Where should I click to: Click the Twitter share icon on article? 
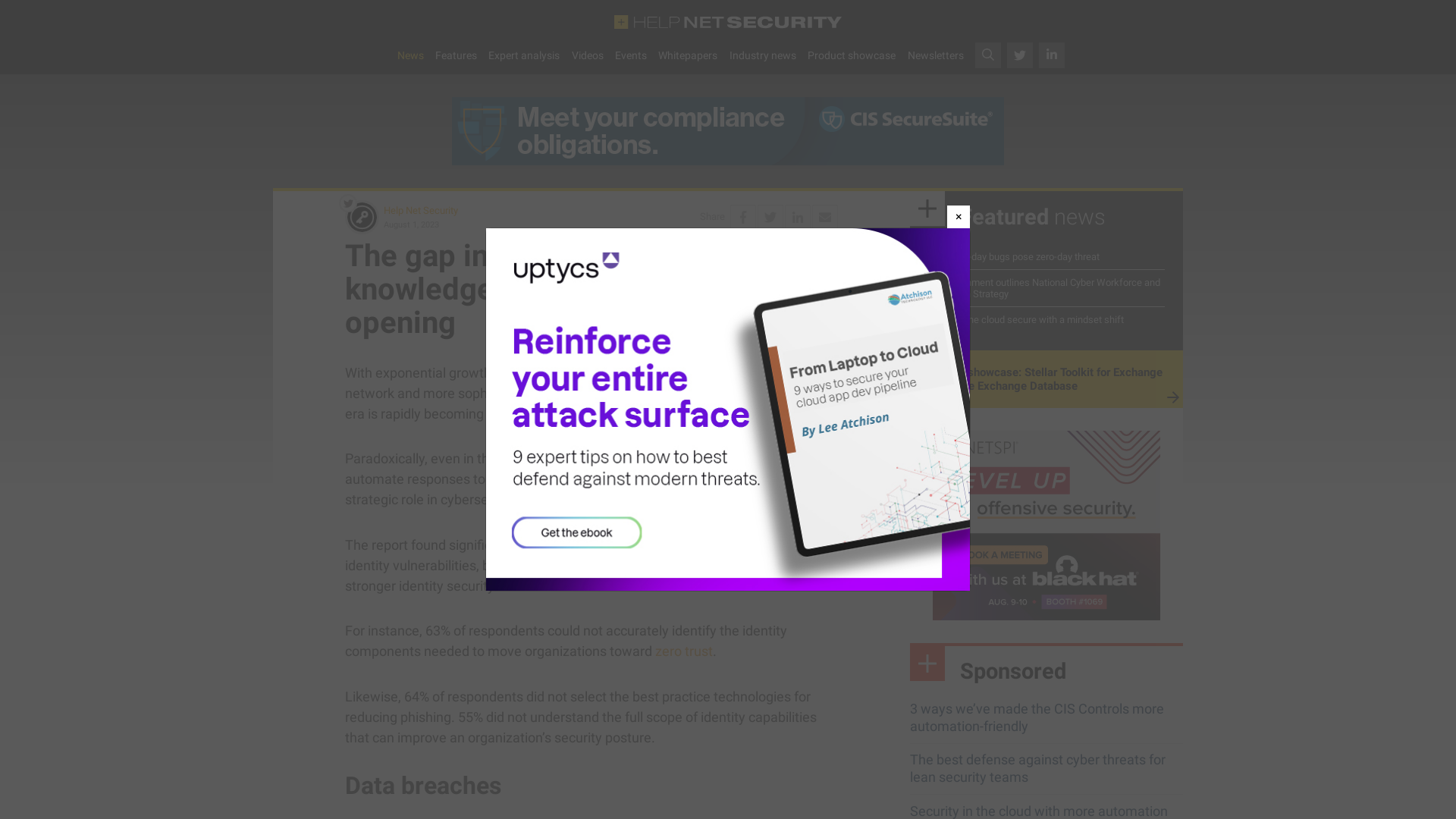pos(770,217)
